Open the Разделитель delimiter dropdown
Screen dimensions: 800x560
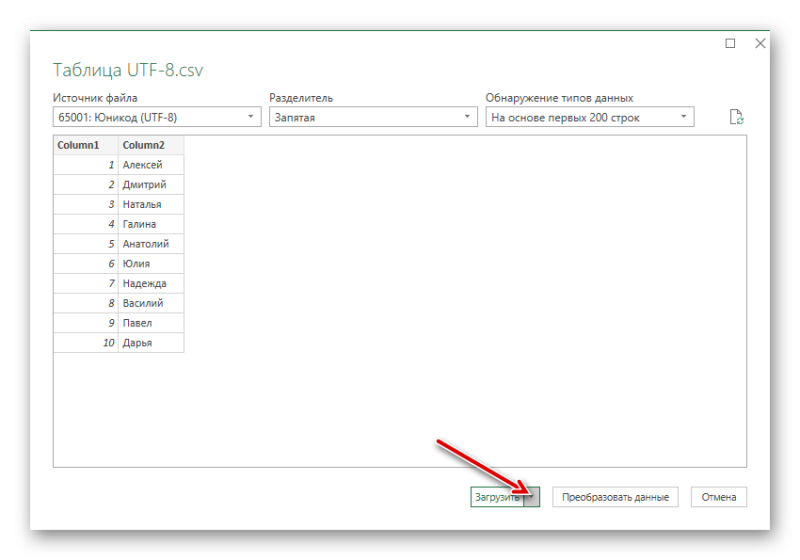(x=373, y=117)
